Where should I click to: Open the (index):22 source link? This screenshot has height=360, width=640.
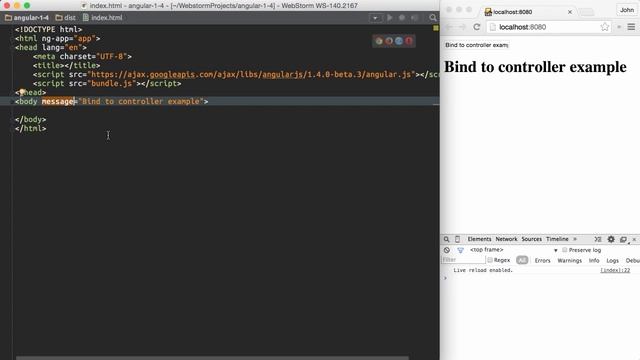point(615,270)
